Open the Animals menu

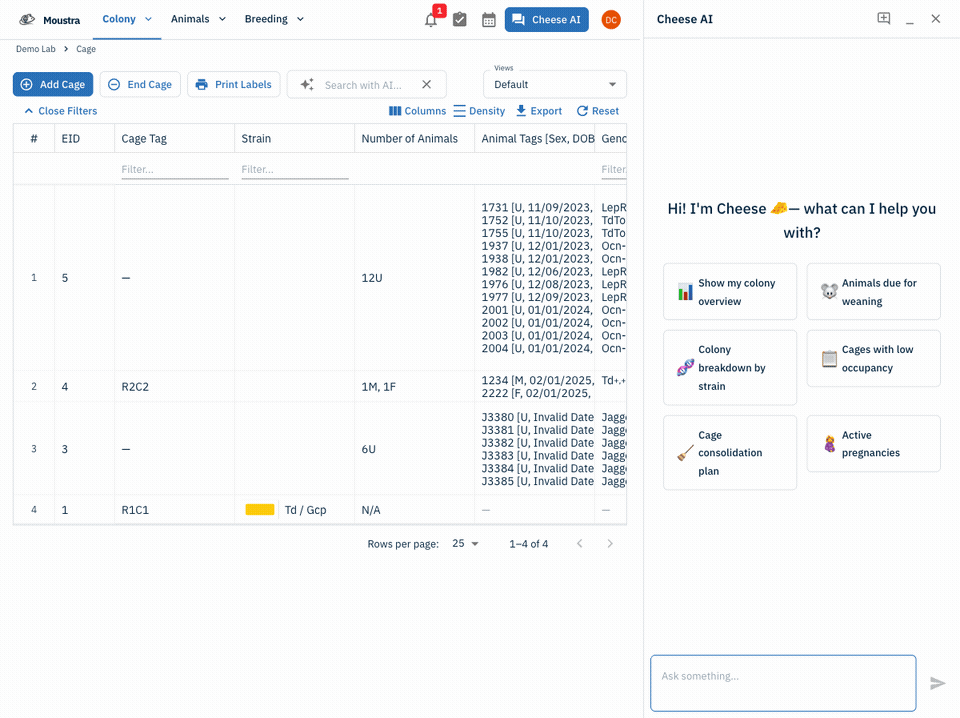tap(198, 19)
